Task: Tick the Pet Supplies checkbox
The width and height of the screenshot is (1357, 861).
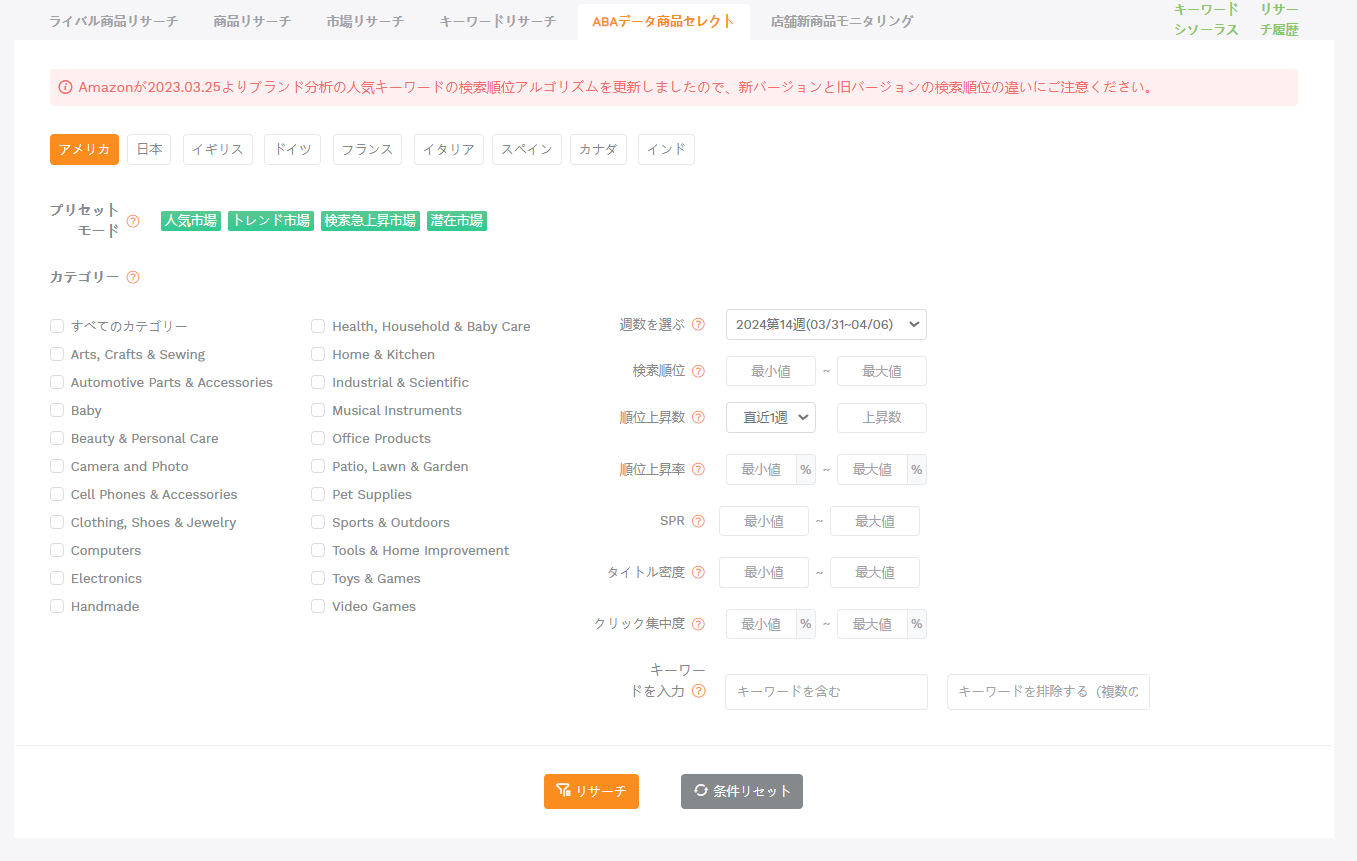Action: [x=318, y=494]
